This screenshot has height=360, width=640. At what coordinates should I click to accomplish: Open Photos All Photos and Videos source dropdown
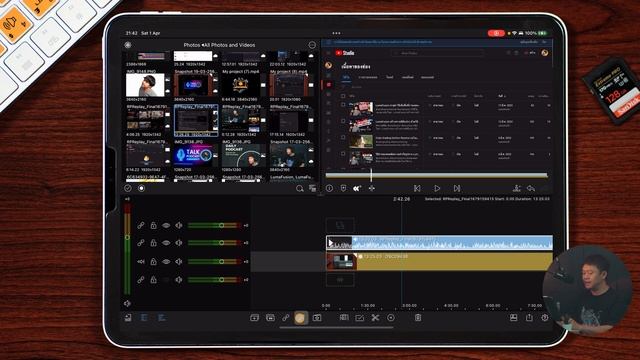click(219, 45)
